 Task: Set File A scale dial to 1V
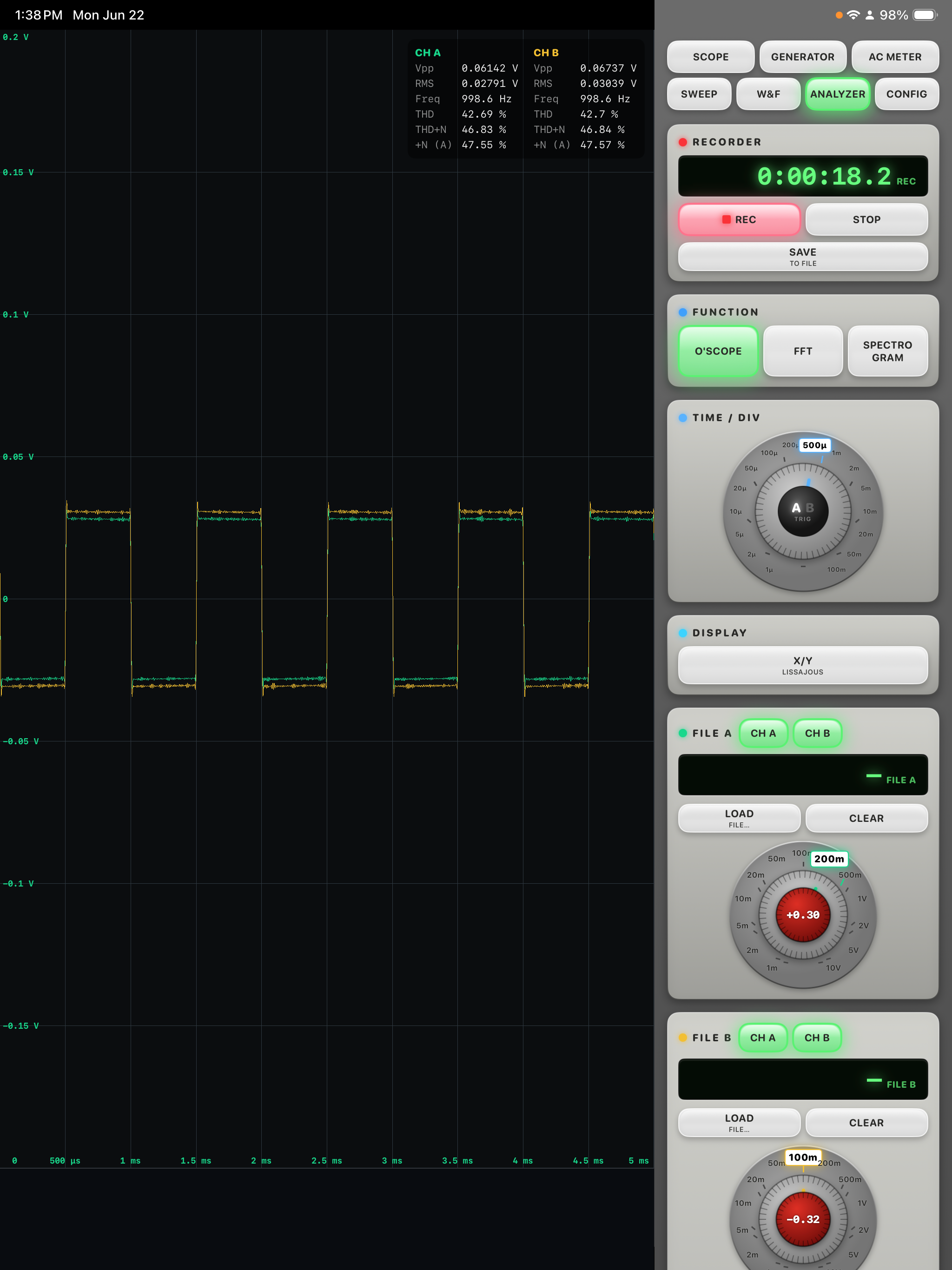coord(862,899)
